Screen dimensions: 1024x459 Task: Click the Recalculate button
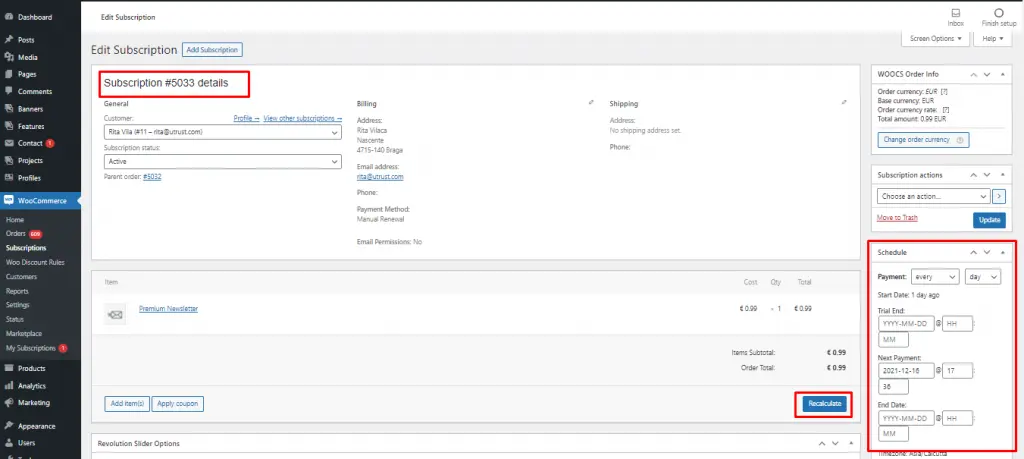coord(824,404)
